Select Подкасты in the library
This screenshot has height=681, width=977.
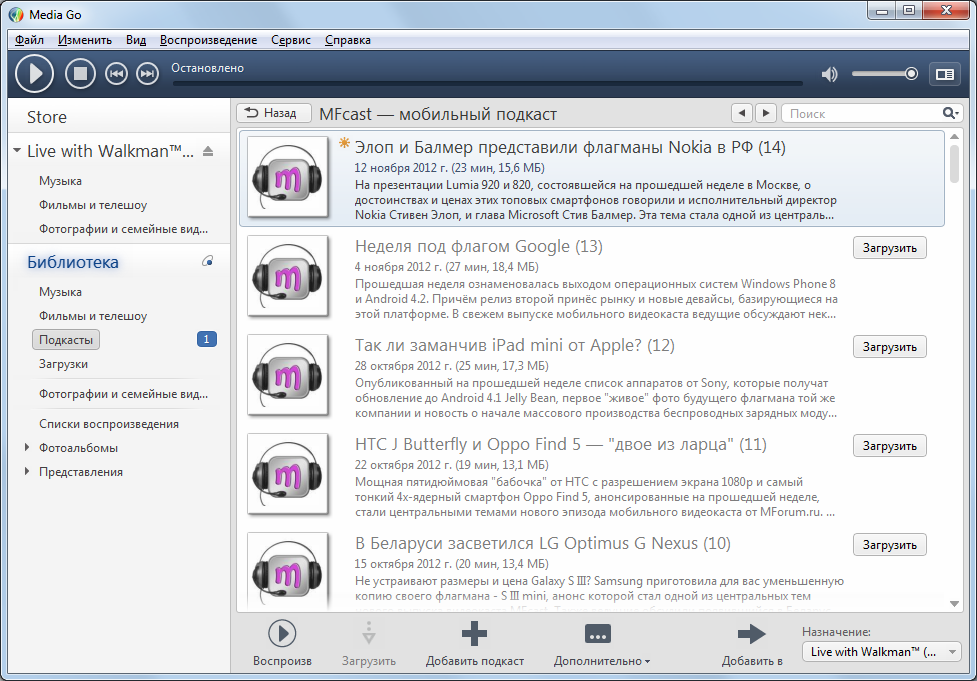pos(66,340)
